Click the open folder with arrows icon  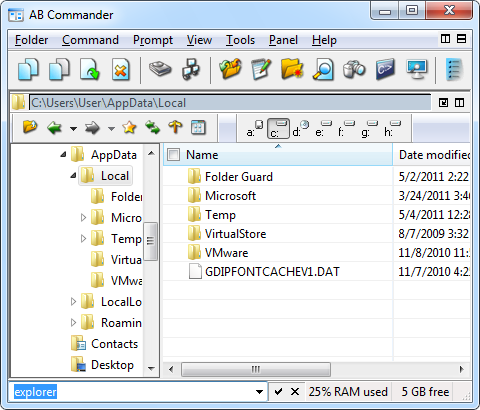click(x=230, y=69)
